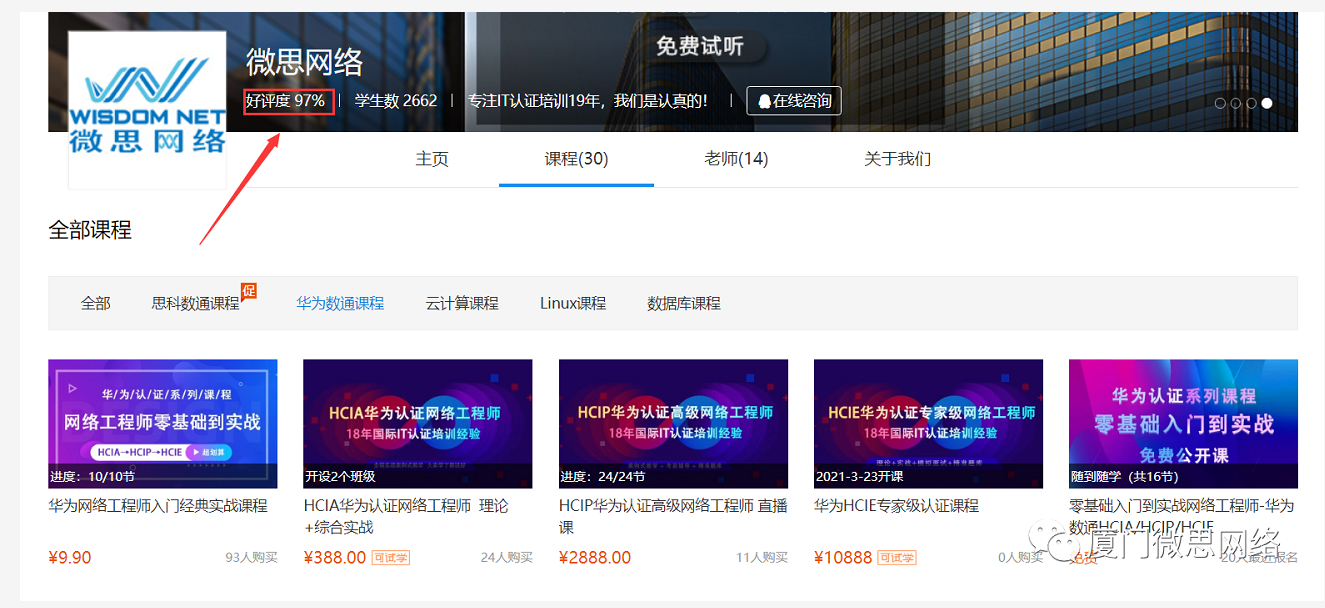
Task: Select the third banner carousel dot
Action: point(1252,103)
